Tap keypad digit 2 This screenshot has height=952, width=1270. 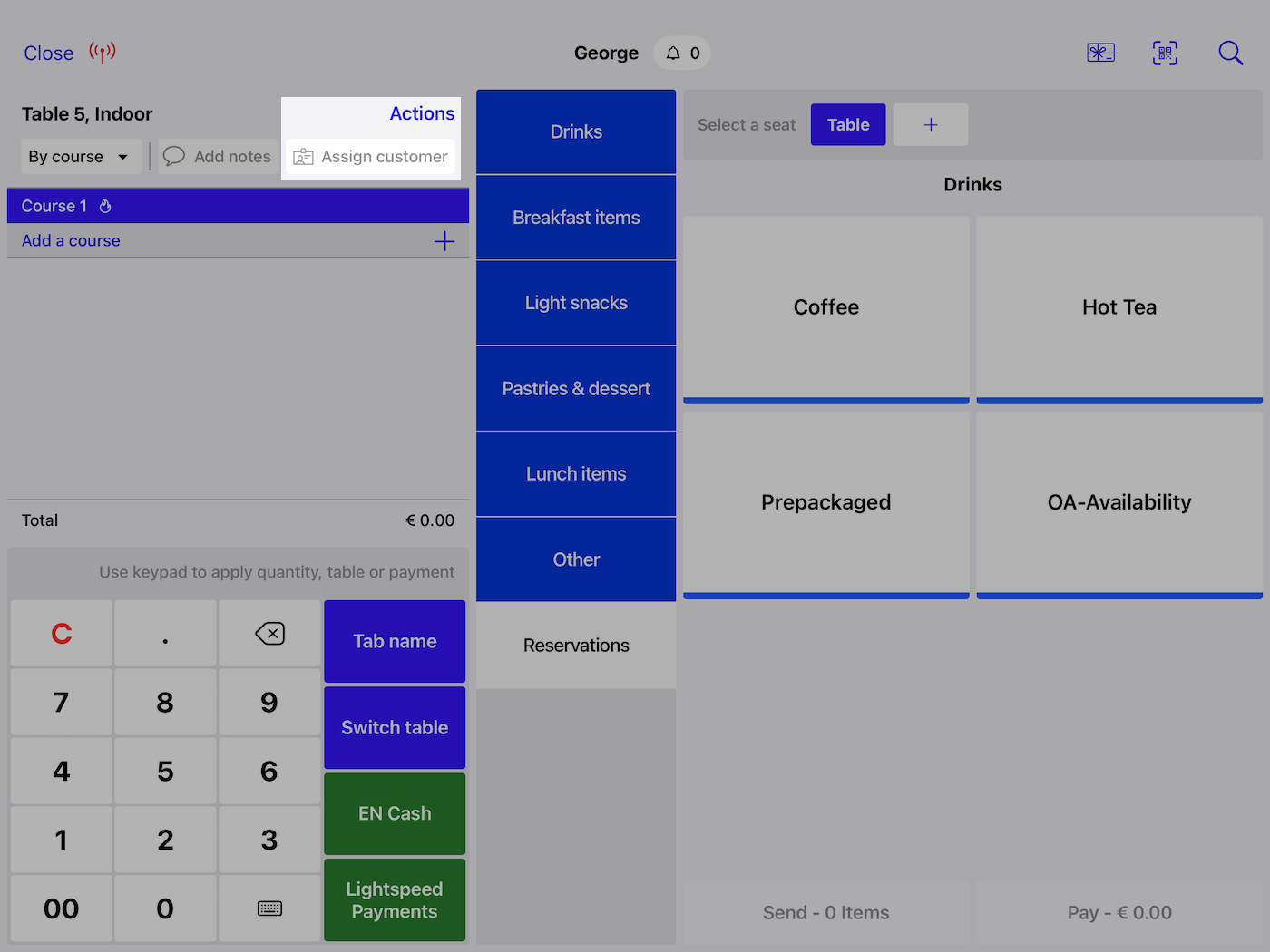tap(165, 840)
